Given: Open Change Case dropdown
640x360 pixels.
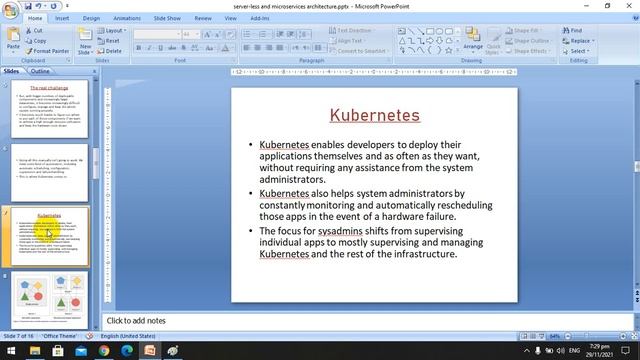Looking at the screenshot, I should (x=210, y=48).
